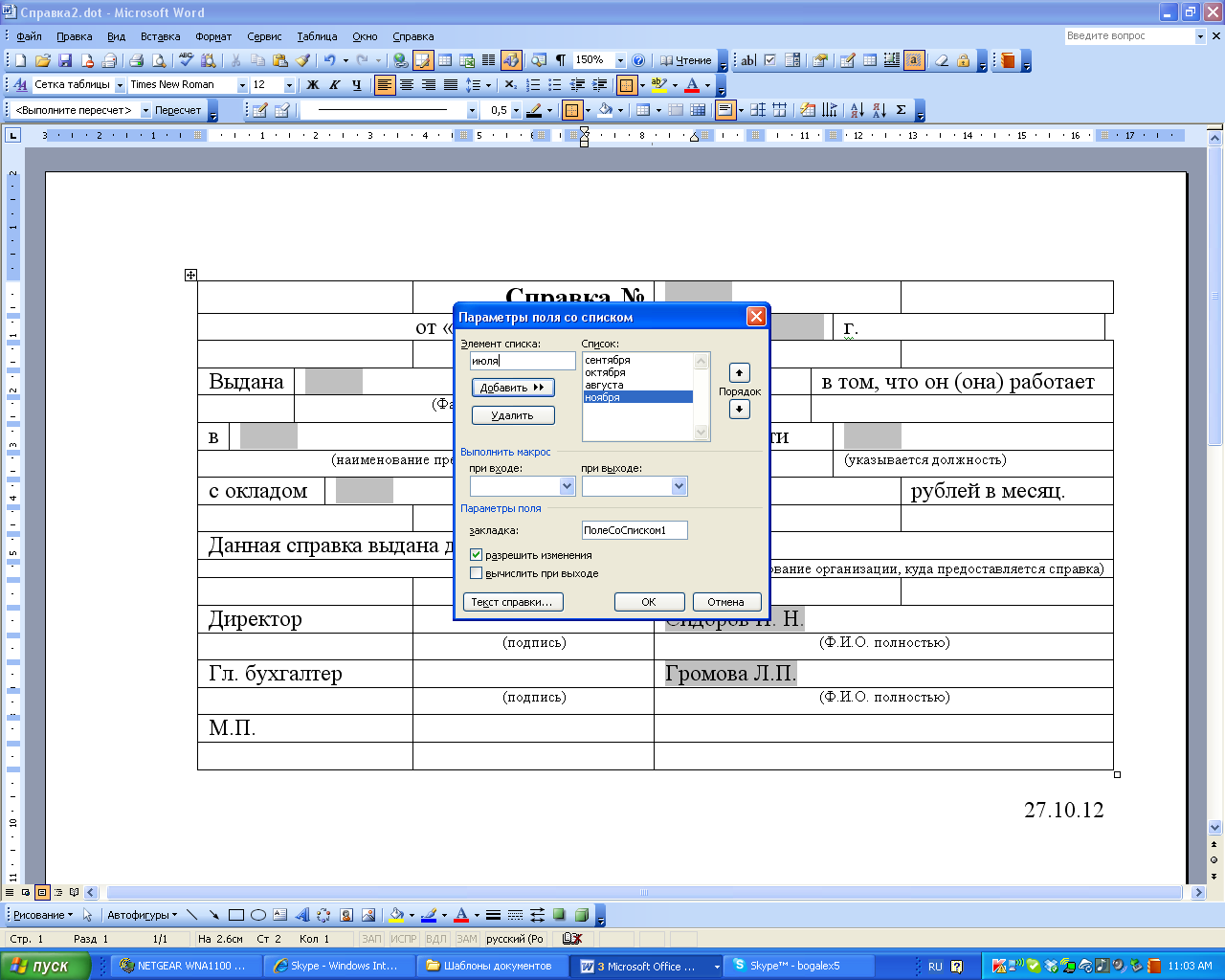The image size is (1225, 980).
Task: Open the Сервис menu
Action: pyautogui.click(x=264, y=36)
